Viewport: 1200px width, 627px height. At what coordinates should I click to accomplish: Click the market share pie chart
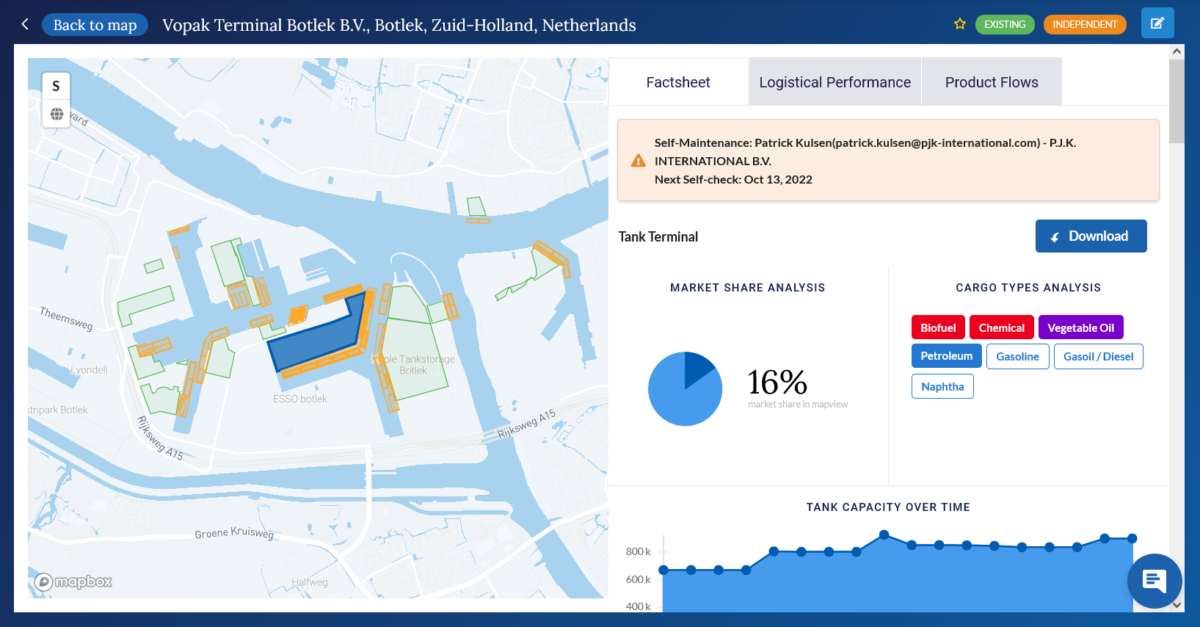click(685, 389)
